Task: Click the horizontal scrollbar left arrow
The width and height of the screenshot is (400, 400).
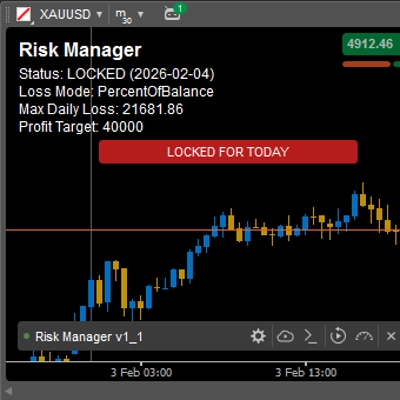Action: (9, 391)
